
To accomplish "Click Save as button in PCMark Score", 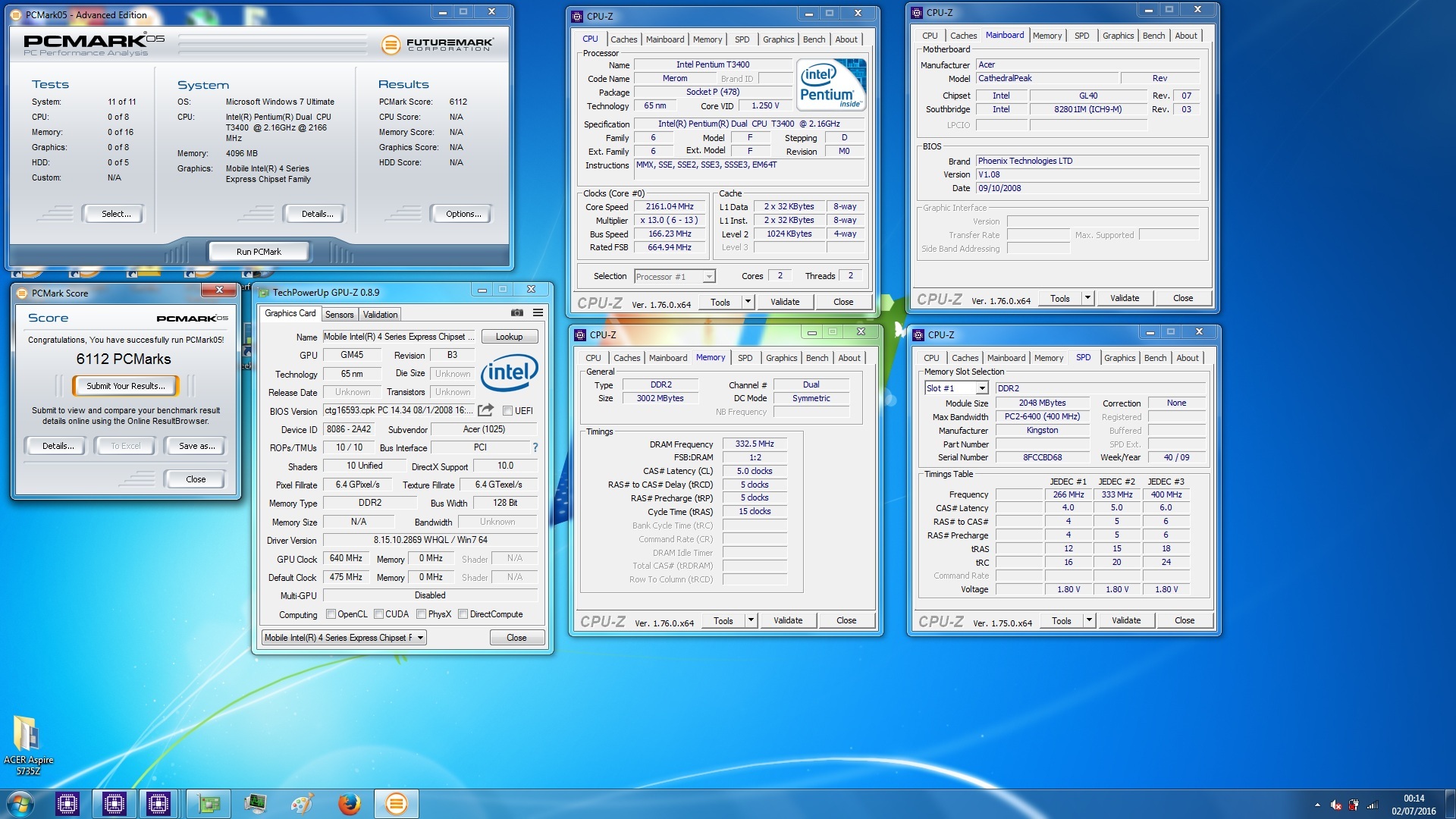I will coord(196,446).
